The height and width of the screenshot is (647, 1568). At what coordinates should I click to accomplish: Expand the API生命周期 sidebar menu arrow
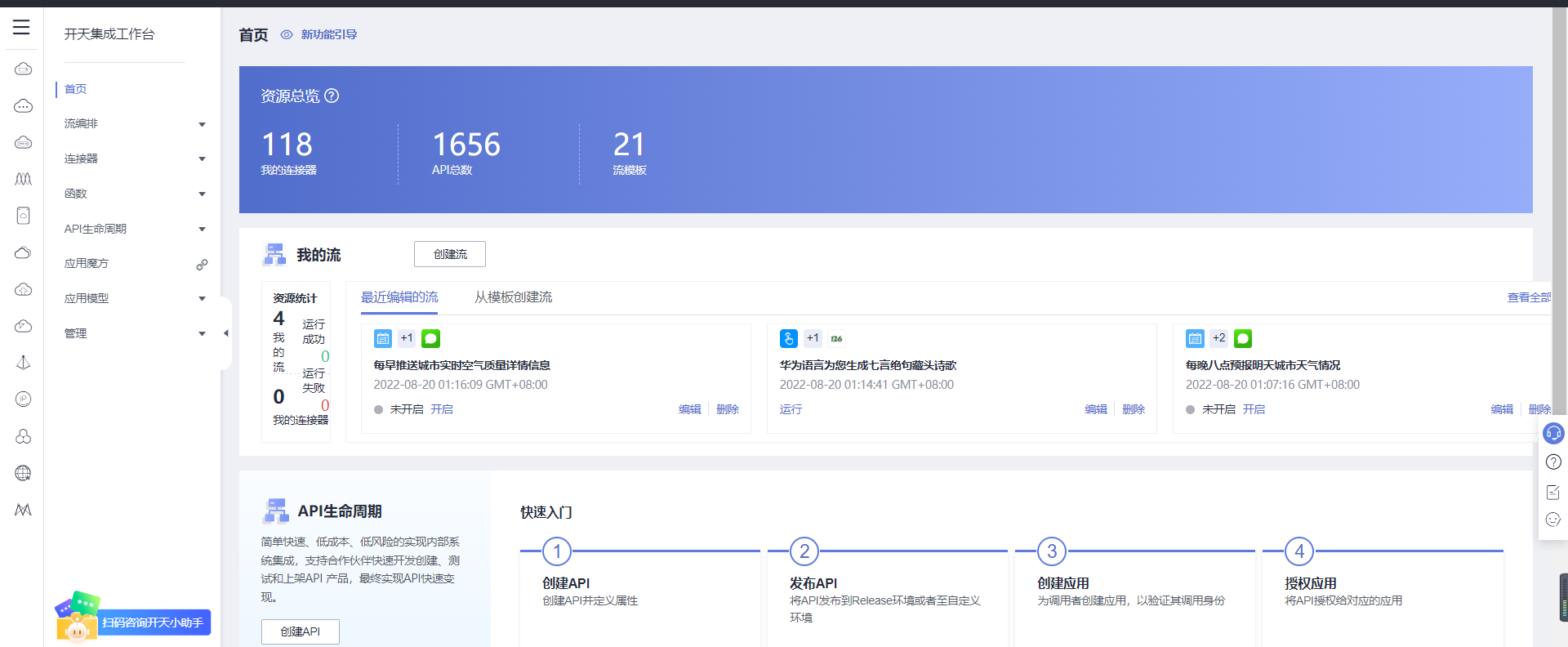pos(202,230)
